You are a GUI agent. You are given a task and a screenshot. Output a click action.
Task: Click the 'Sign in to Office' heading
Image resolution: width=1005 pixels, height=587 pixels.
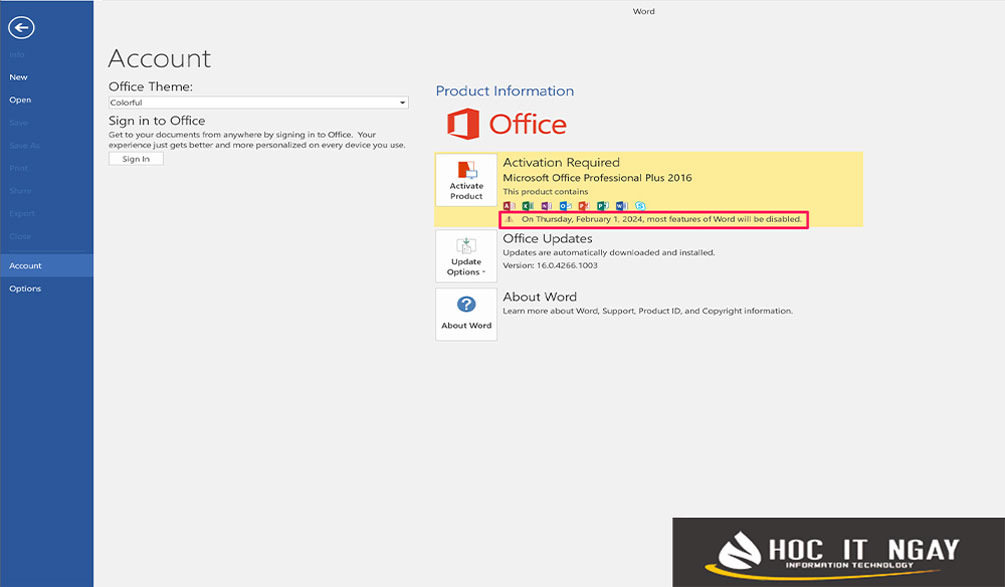157,120
